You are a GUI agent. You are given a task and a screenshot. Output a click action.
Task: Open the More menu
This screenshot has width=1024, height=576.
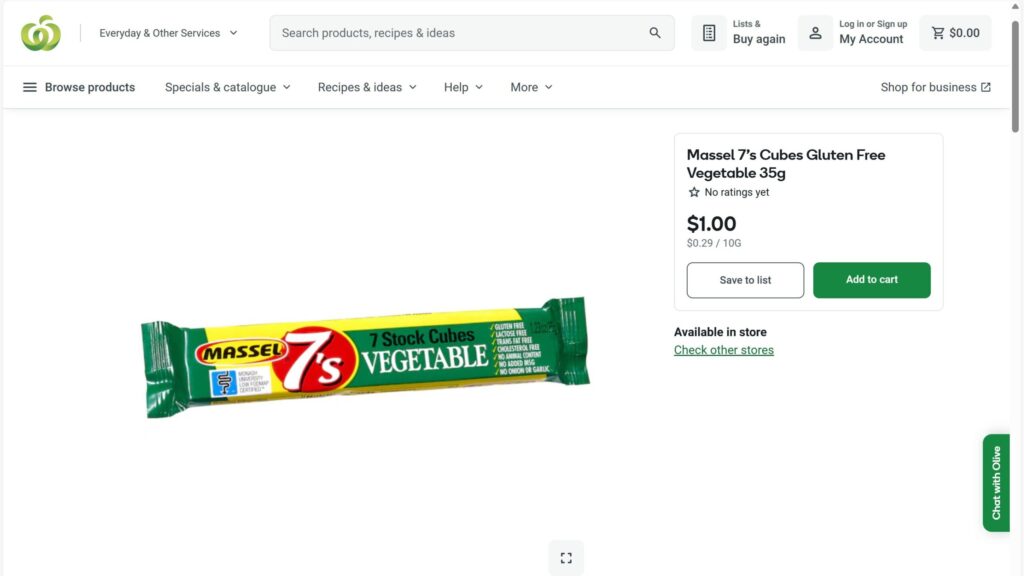[531, 87]
